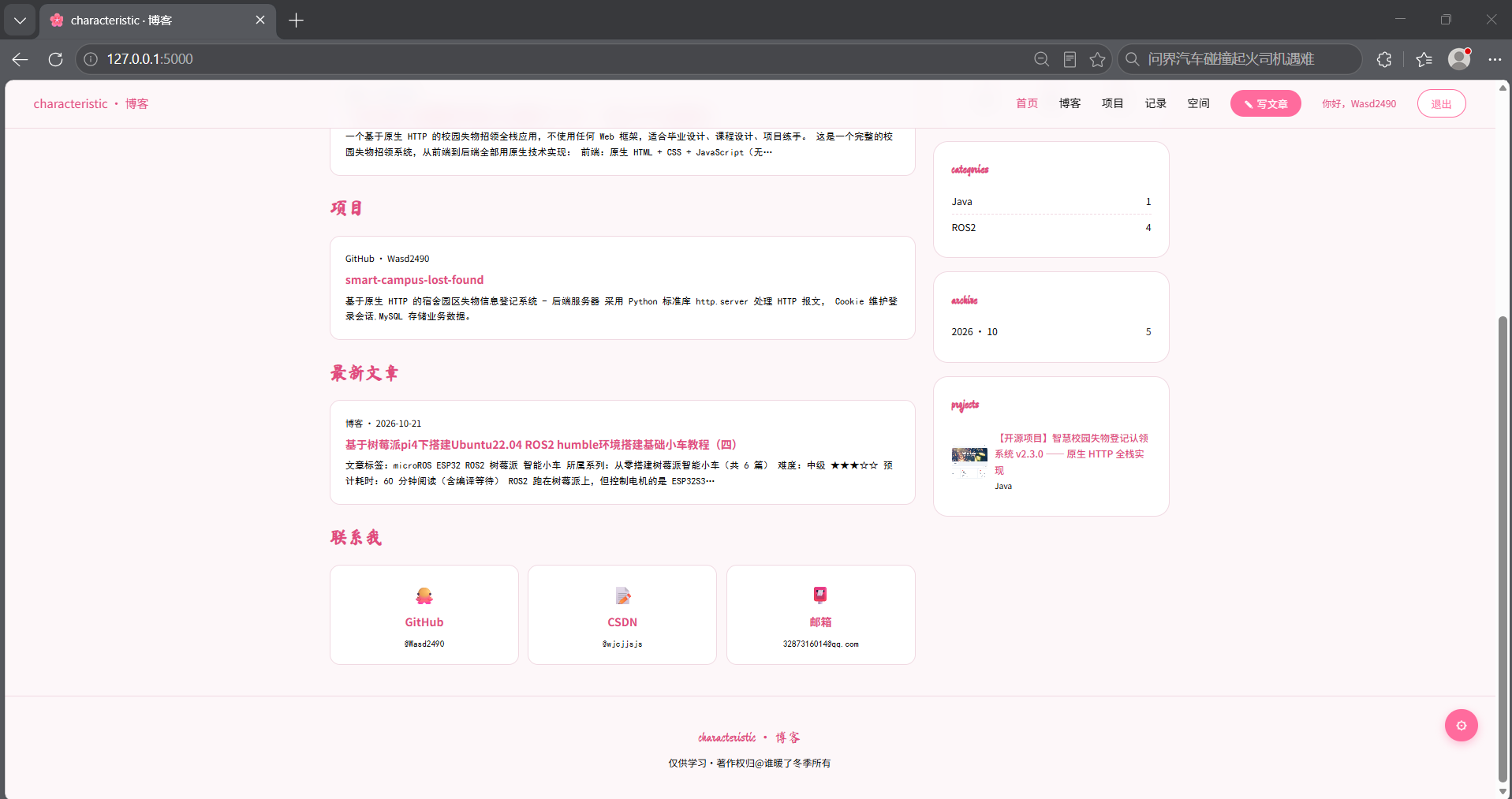
Task: Click the GitHub contact card icon
Action: [x=424, y=596]
